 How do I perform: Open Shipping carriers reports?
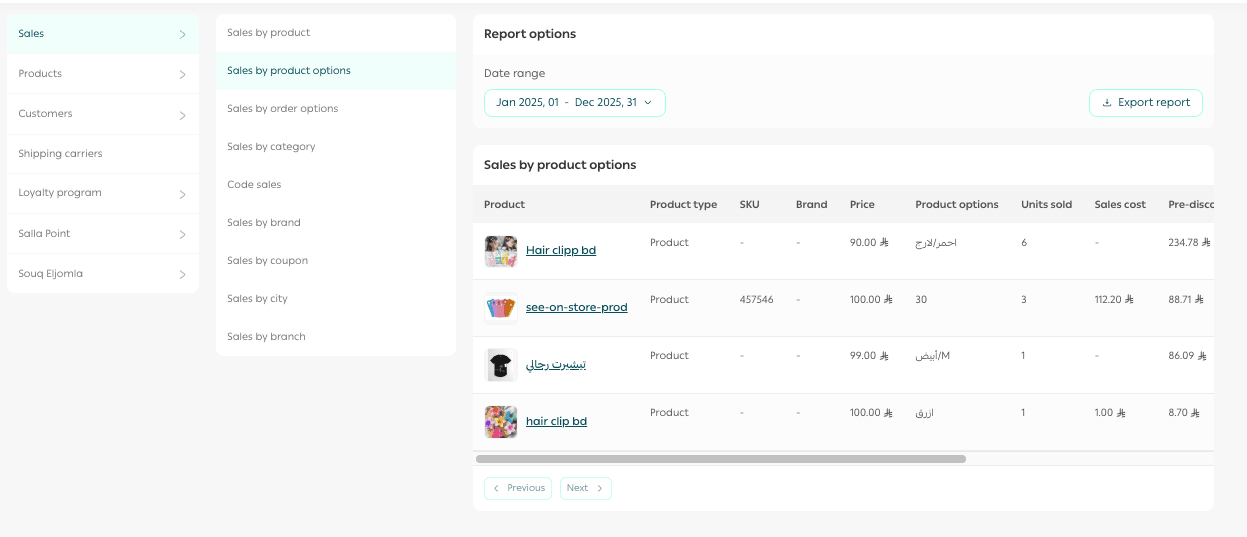pyautogui.click(x=60, y=154)
